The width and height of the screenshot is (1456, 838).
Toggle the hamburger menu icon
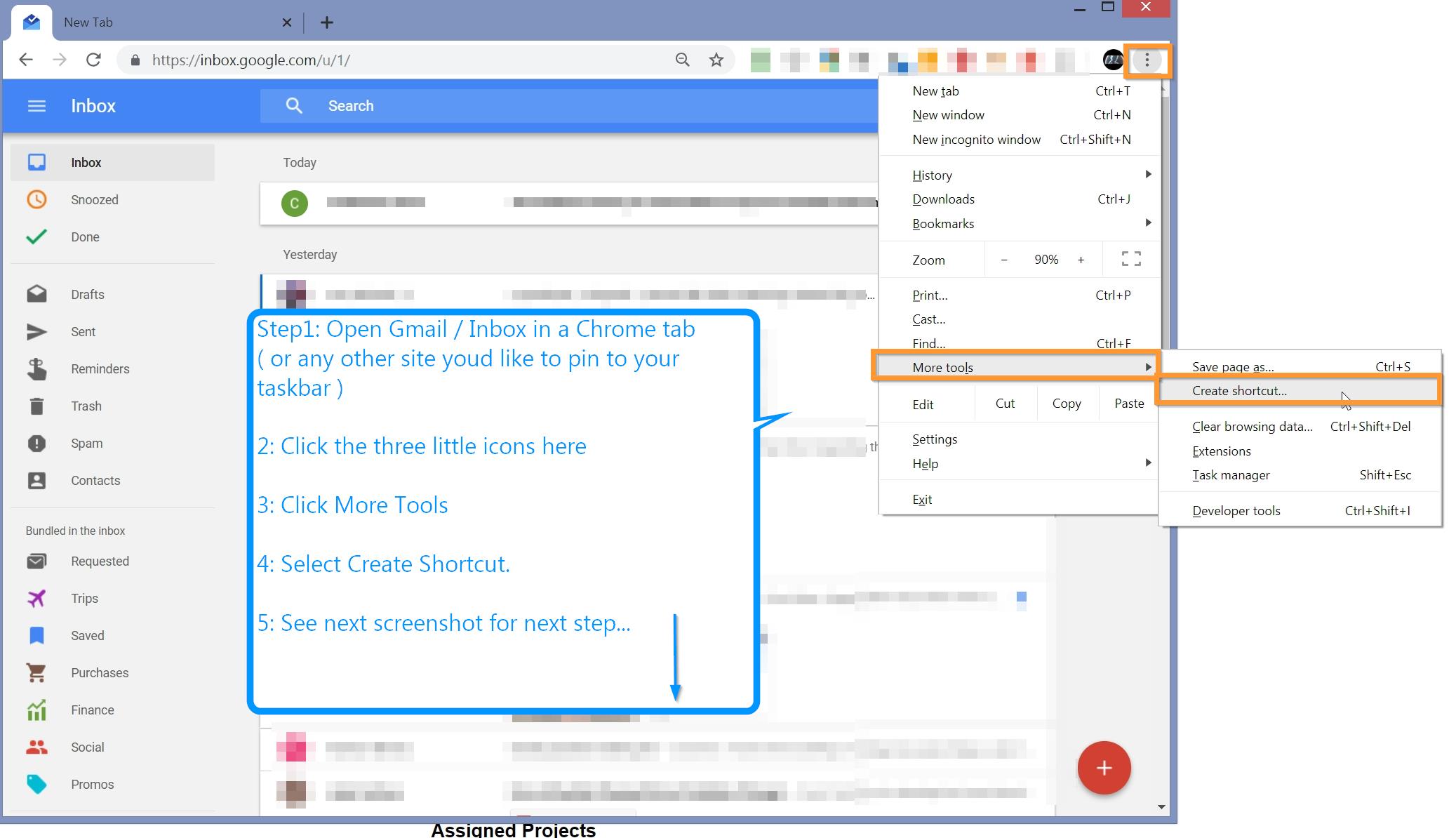(37, 105)
